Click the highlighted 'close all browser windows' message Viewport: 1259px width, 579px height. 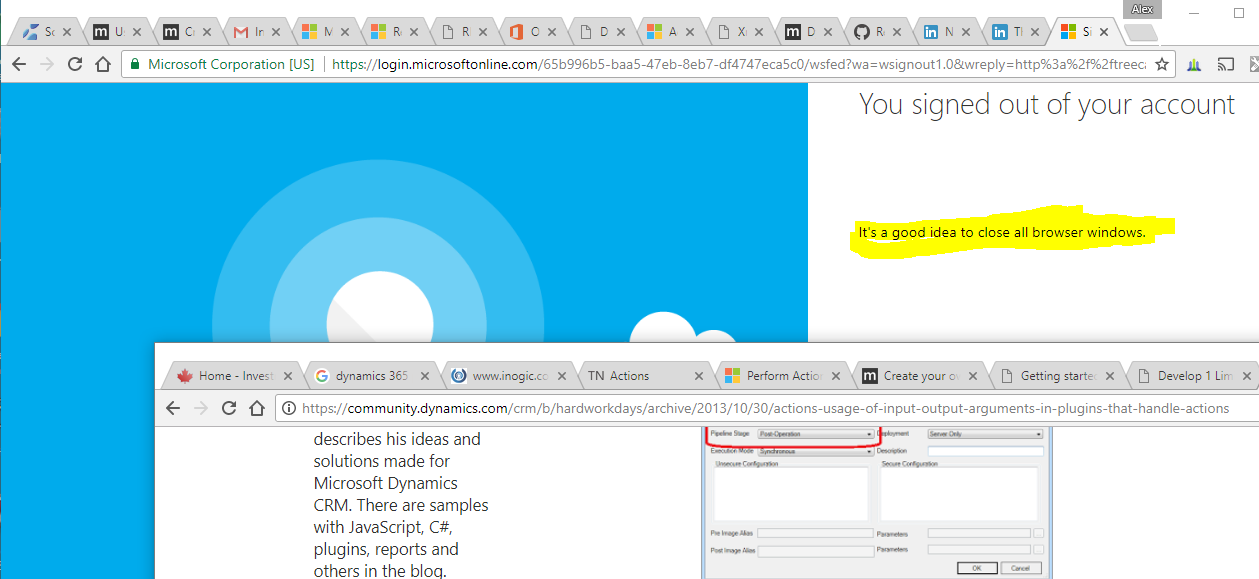tap(1002, 233)
